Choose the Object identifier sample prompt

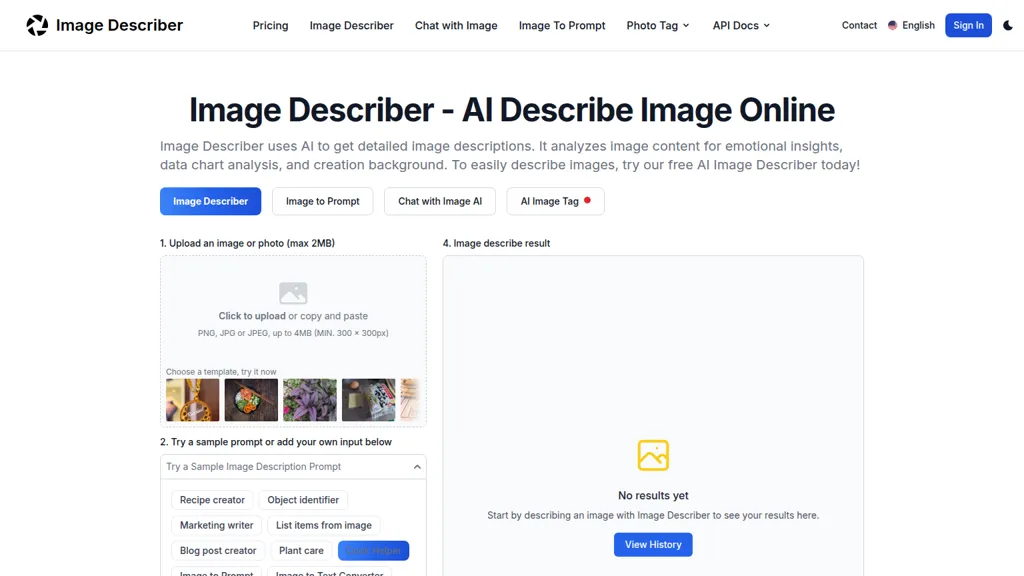[303, 500]
